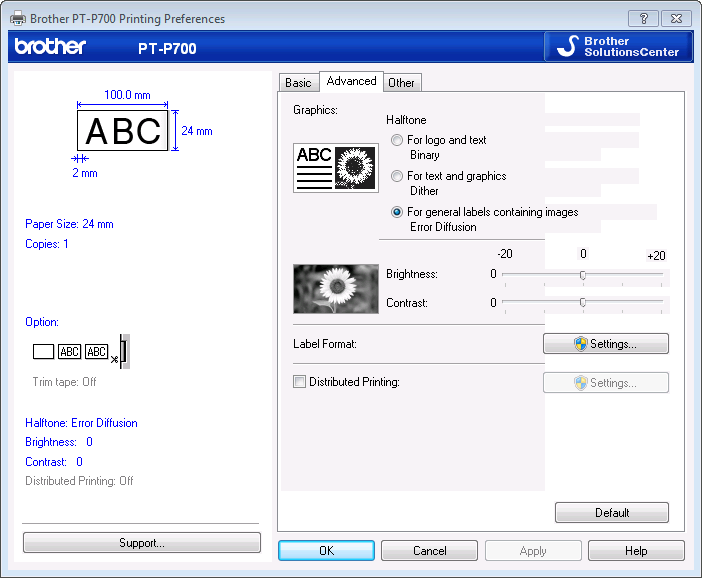Click the Cancel button
The width and height of the screenshot is (702, 578).
429,551
